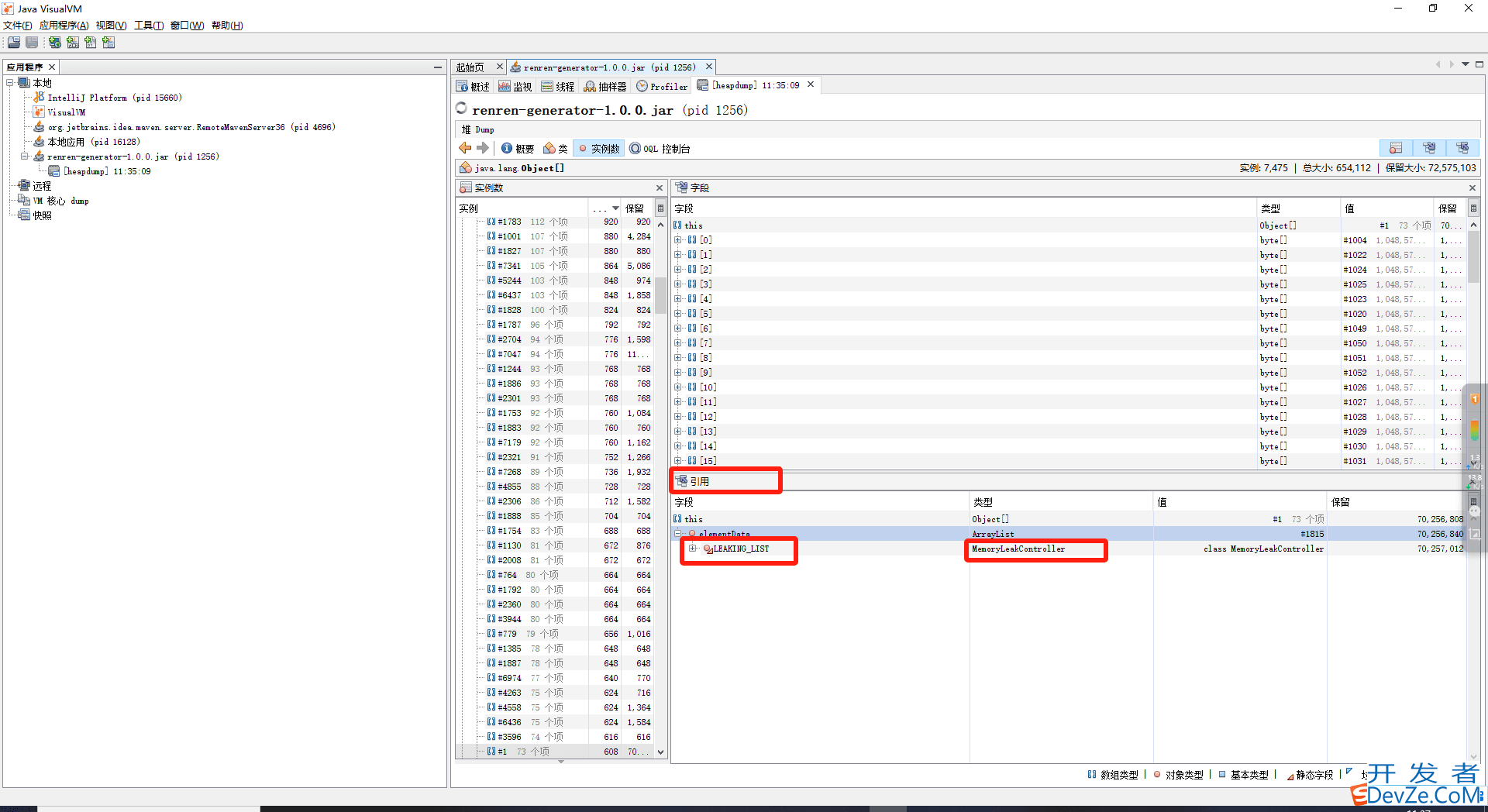Screen dimensions: 1488x812
Task: Select the 远程 remote node
Action: tap(42, 186)
